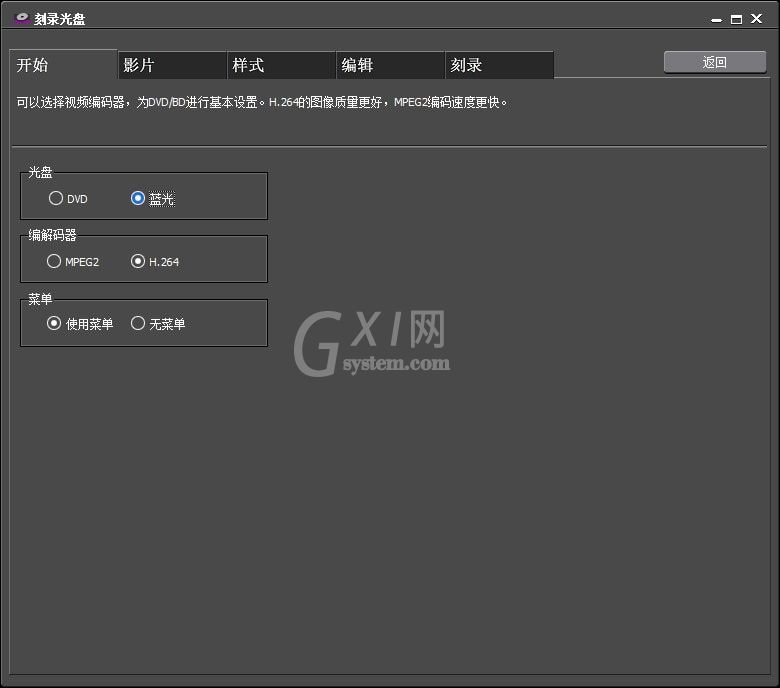Click the 光盘 group label

(40, 172)
